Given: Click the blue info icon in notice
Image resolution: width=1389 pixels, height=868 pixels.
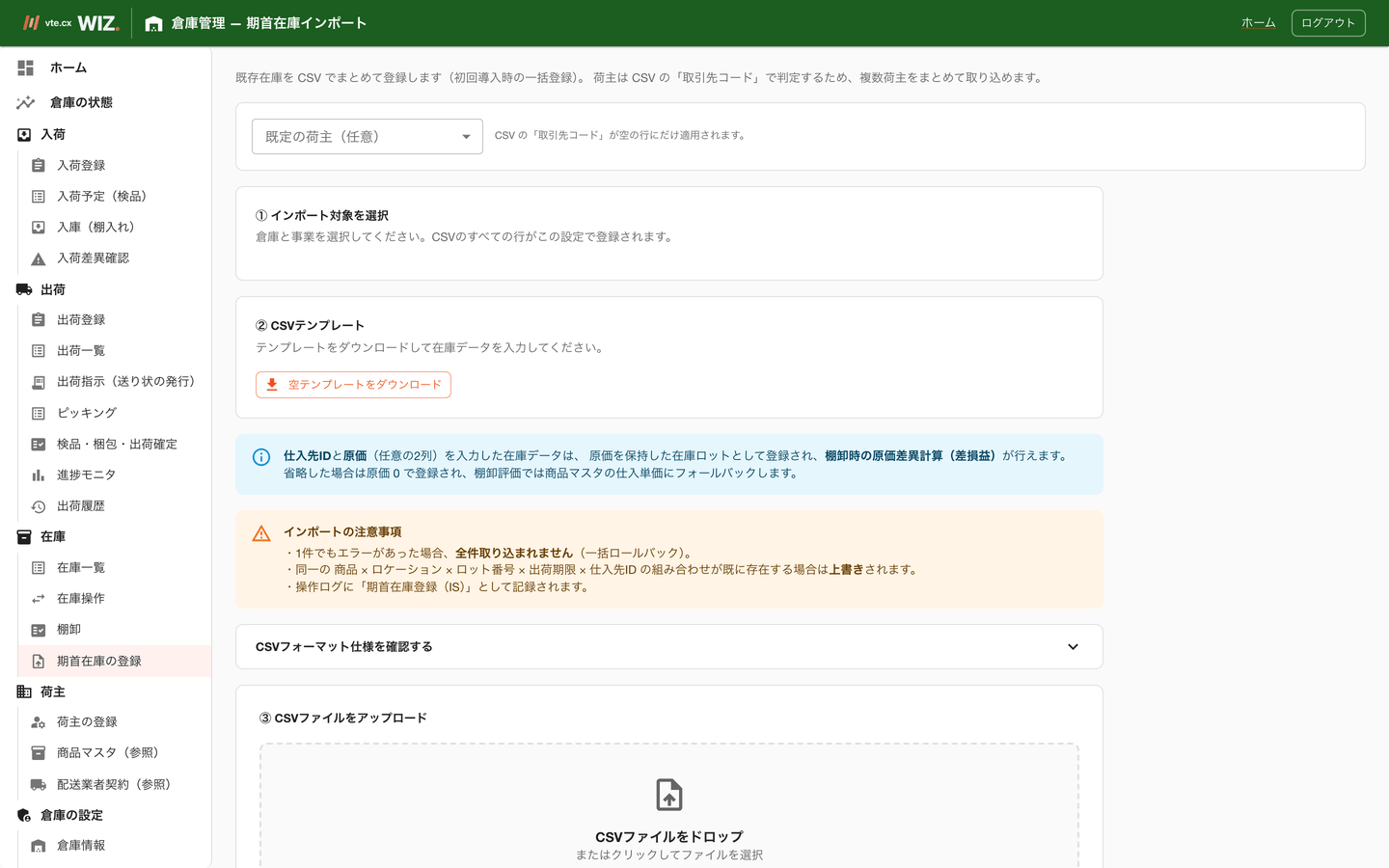Looking at the screenshot, I should click(261, 457).
